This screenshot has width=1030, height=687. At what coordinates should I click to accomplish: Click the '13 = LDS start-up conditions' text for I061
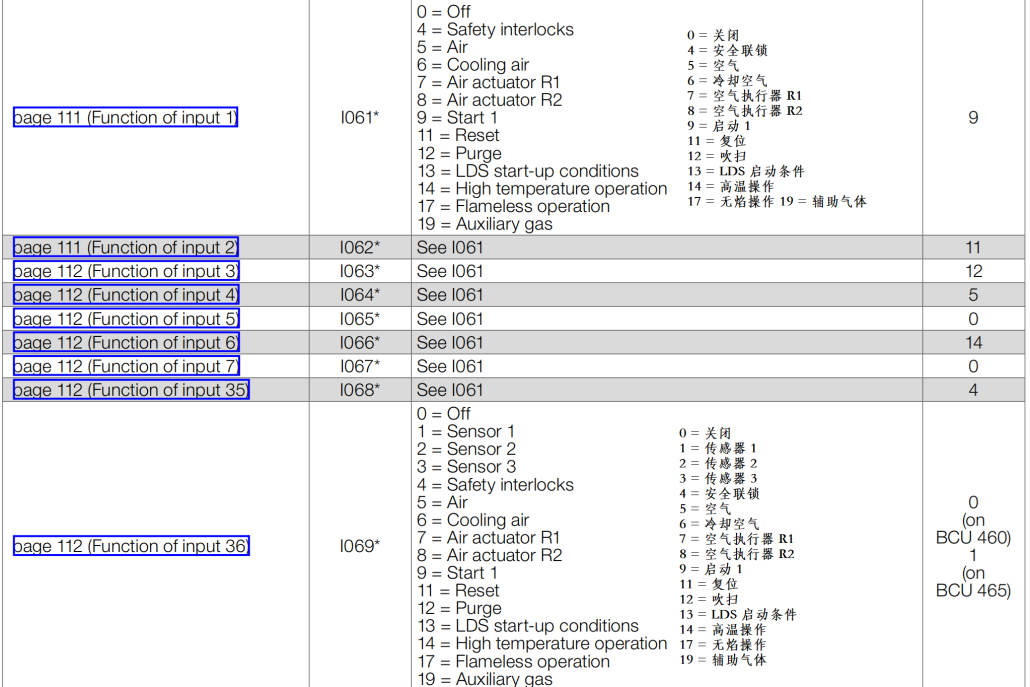527,171
